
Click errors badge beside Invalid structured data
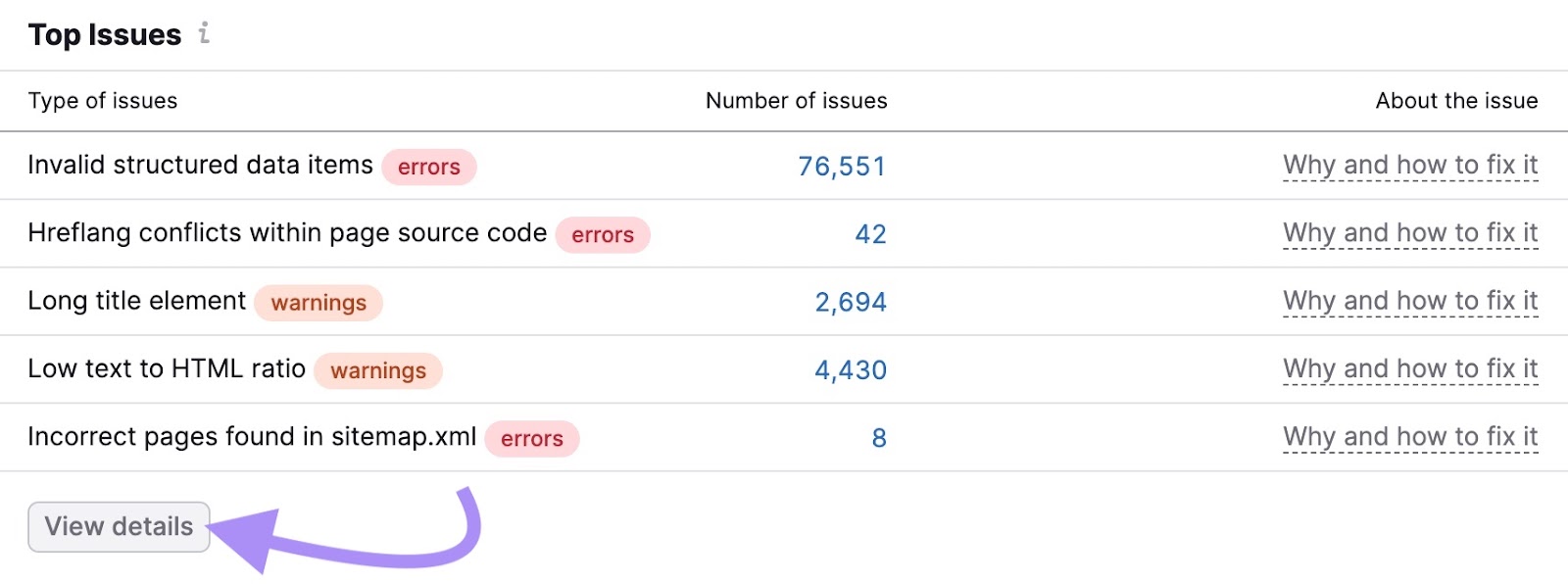[429, 168]
